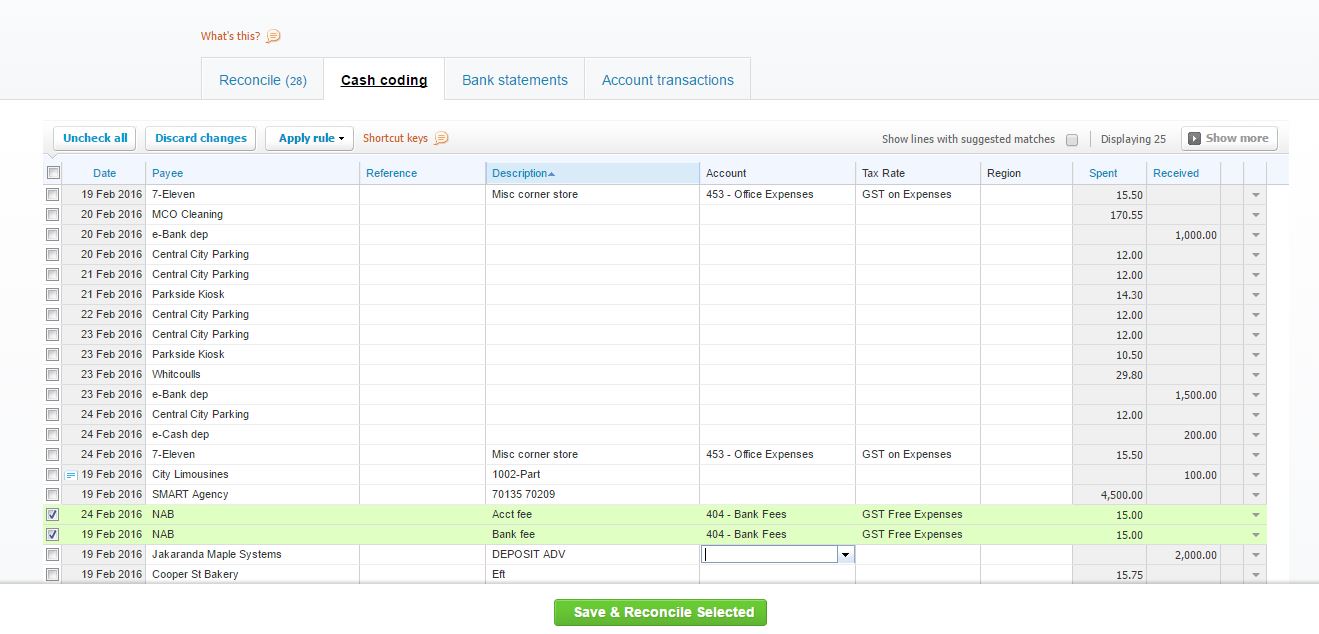Click Discard changes
Image resolution: width=1319 pixels, height=634 pixels.
click(x=200, y=138)
